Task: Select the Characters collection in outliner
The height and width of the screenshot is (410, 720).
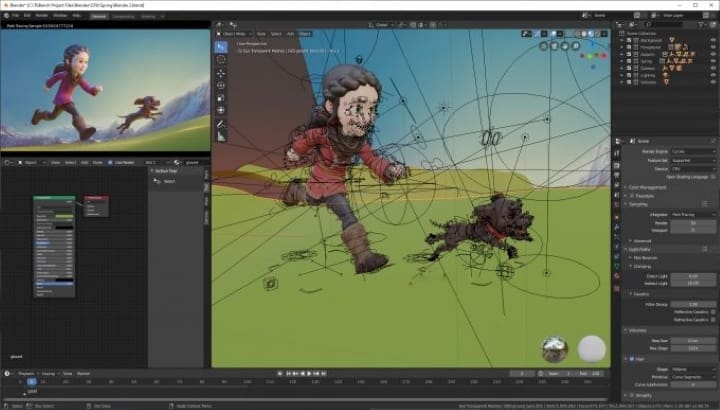Action: pyautogui.click(x=646, y=56)
